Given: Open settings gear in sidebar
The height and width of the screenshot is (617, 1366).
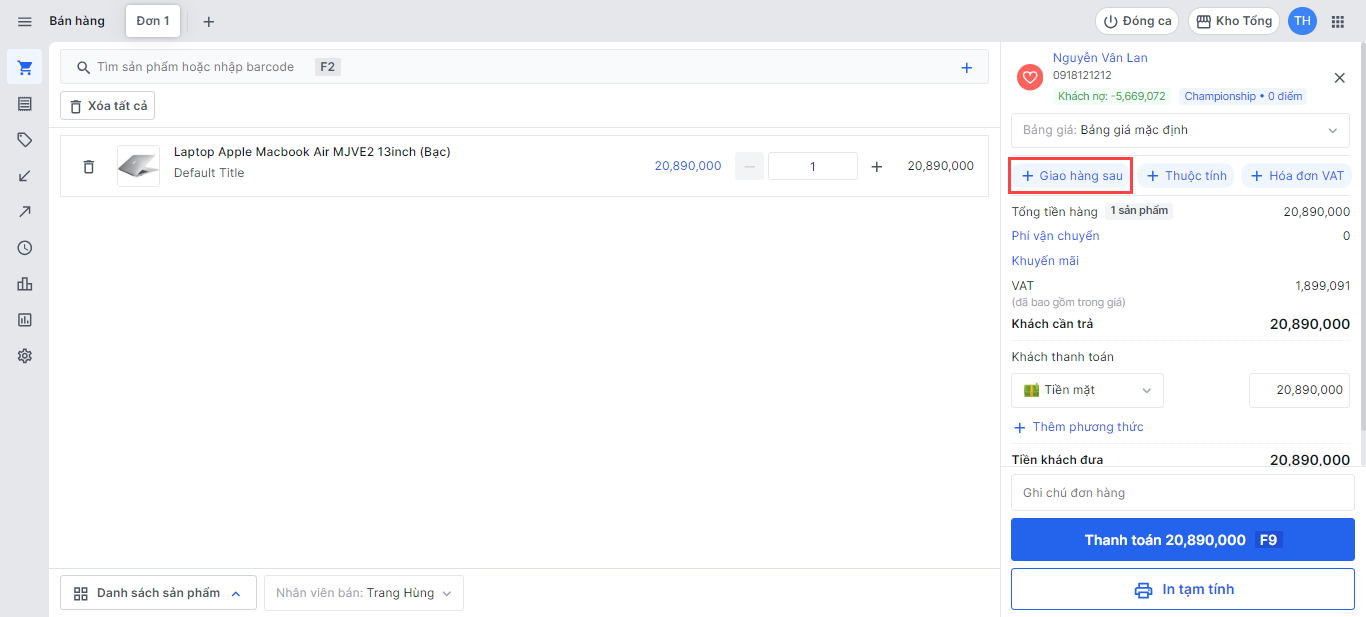Looking at the screenshot, I should (x=25, y=356).
